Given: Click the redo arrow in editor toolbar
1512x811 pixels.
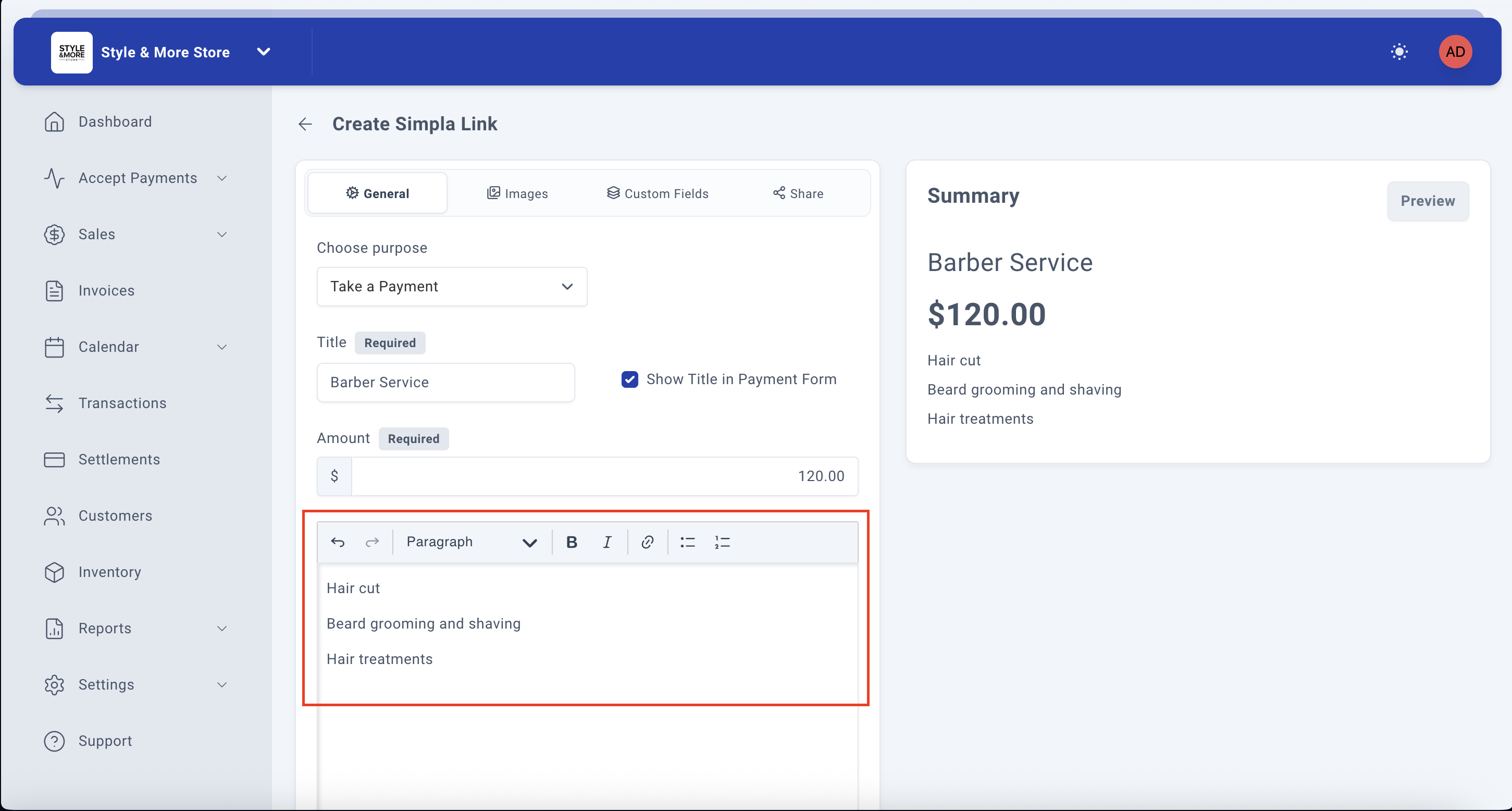Looking at the screenshot, I should click(x=372, y=542).
